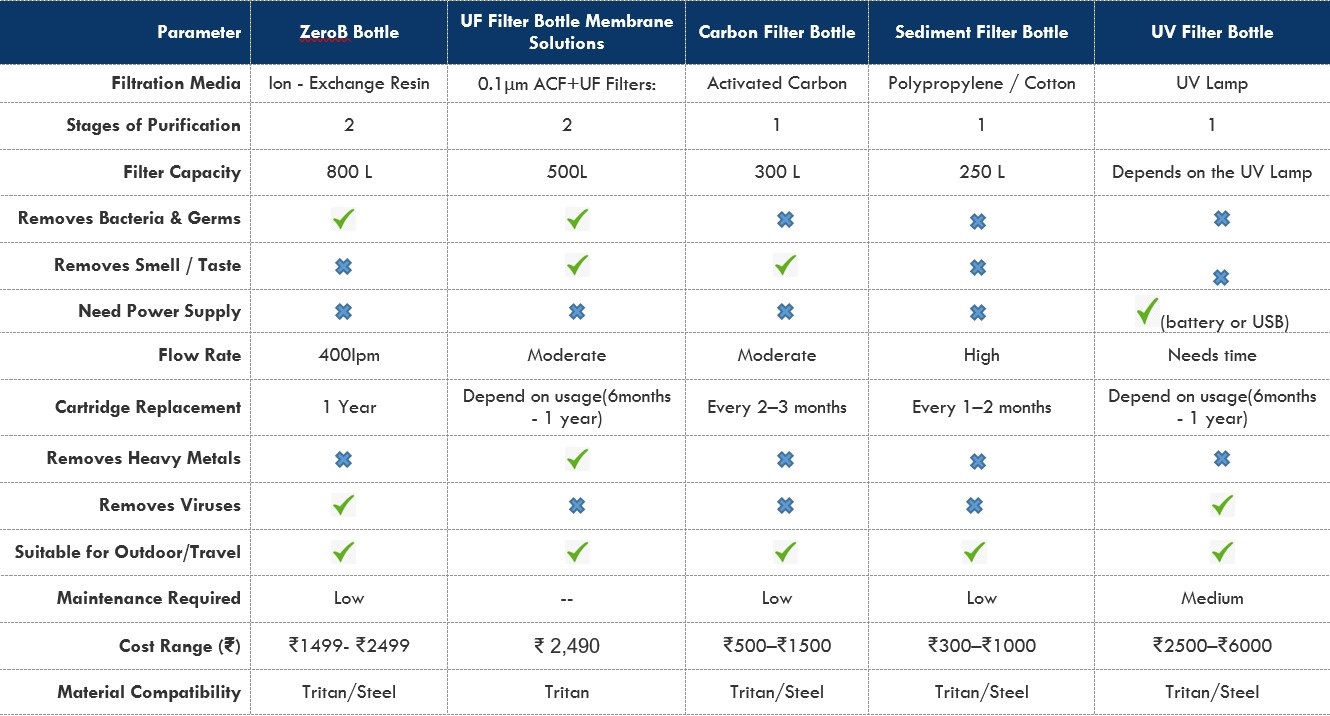Click the Ion - Exchange Resin cell
The height and width of the screenshot is (716, 1330).
click(x=349, y=83)
